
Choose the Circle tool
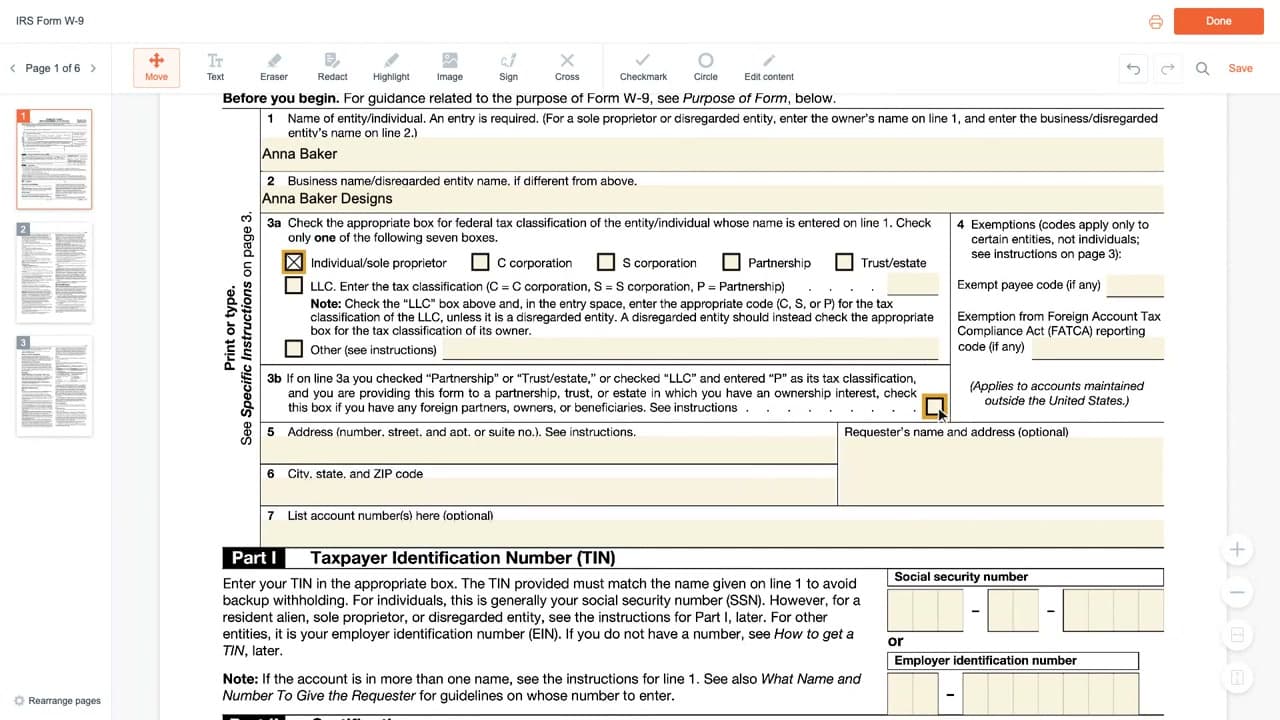click(x=706, y=67)
